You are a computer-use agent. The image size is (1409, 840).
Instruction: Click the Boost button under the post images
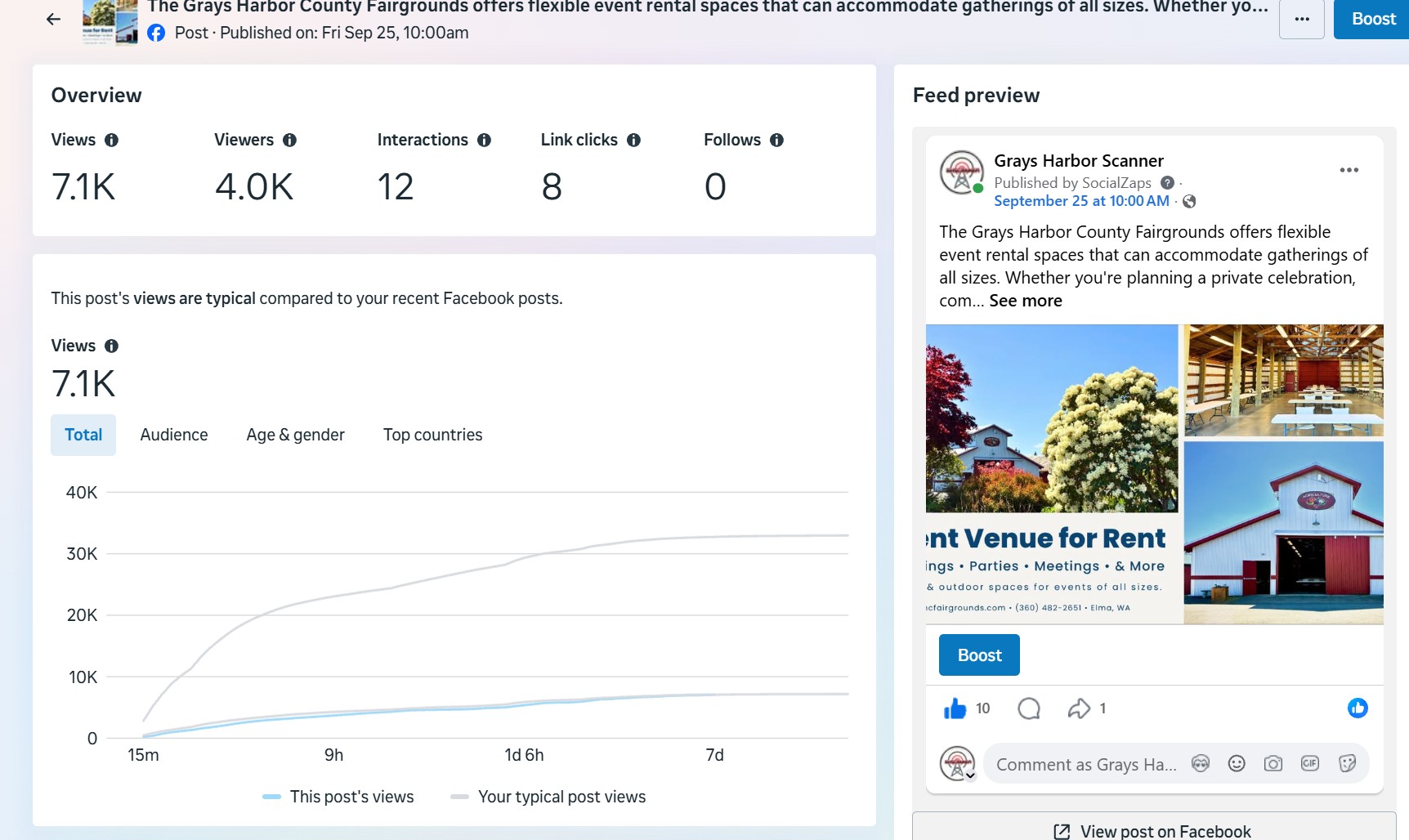[979, 655]
